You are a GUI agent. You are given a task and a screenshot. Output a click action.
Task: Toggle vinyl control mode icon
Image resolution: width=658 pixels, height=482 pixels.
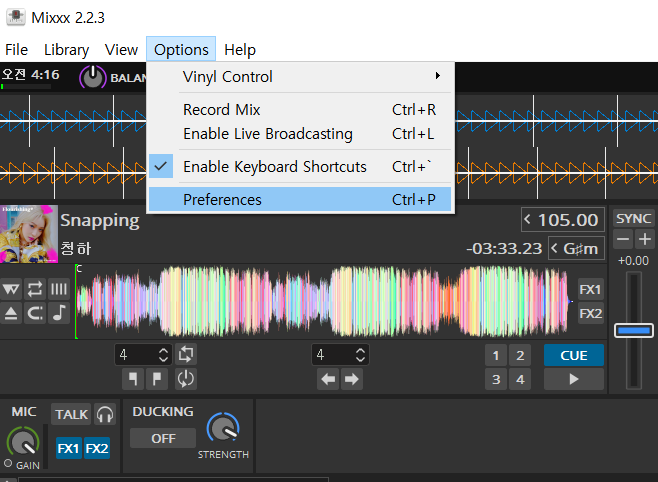click(10, 289)
